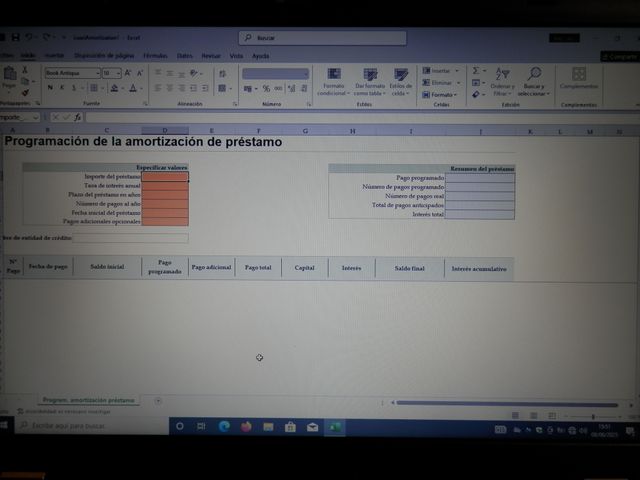Click the Importe del préstamo input cell

coord(164,177)
